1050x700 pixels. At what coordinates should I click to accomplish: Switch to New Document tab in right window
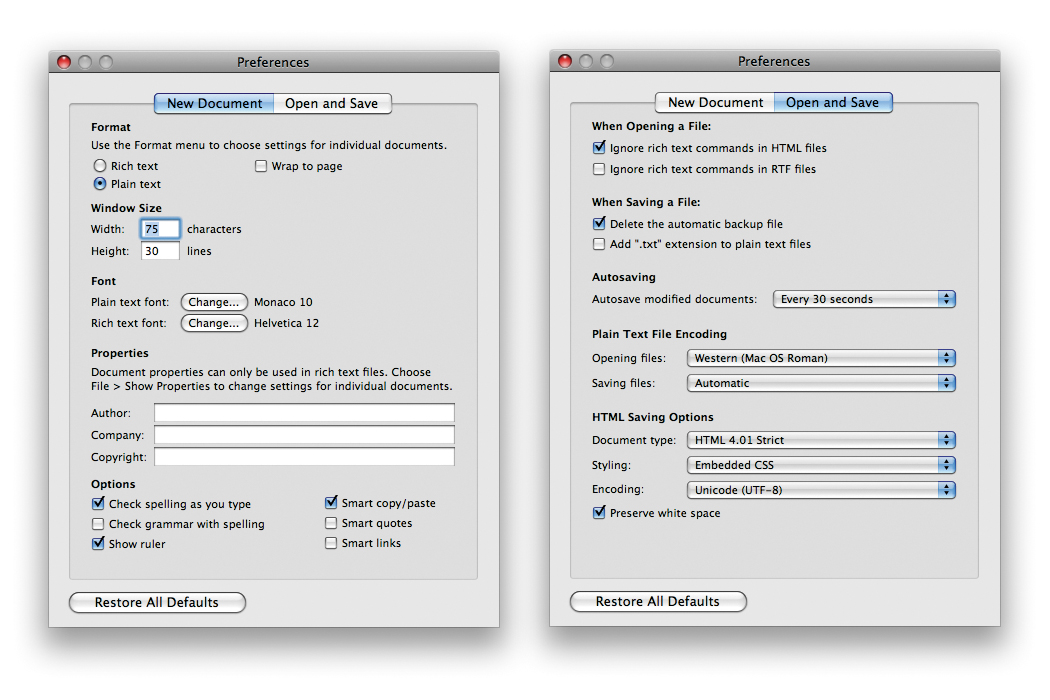(715, 102)
